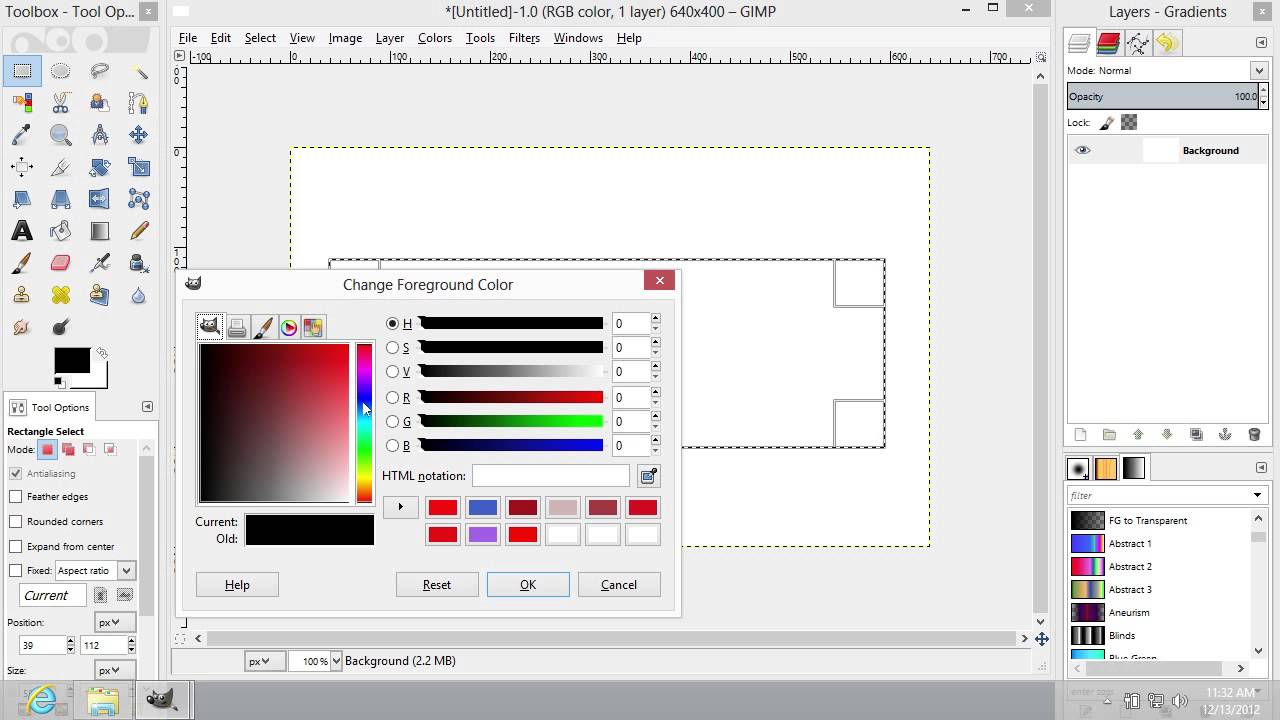Select the Abstract 2 gradient
The image size is (1280, 720).
click(1160, 566)
